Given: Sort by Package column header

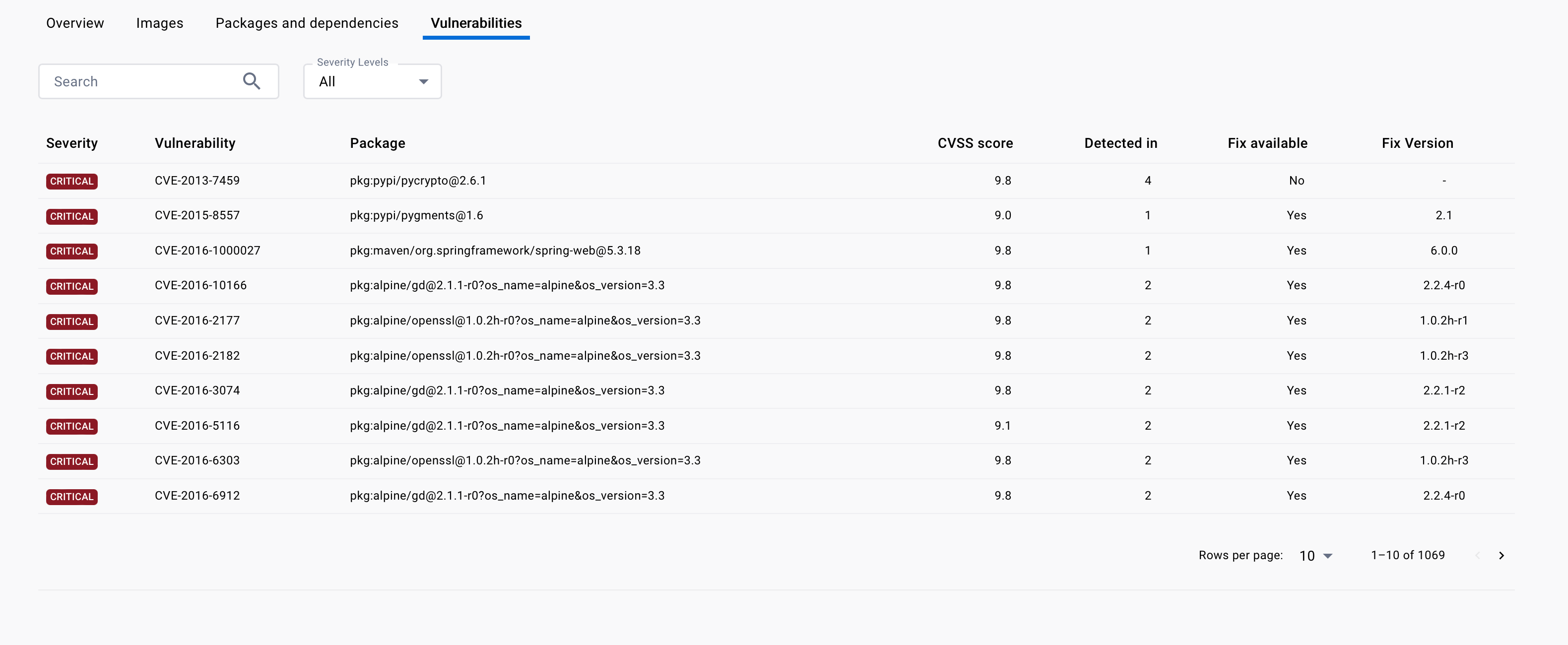Looking at the screenshot, I should [378, 143].
